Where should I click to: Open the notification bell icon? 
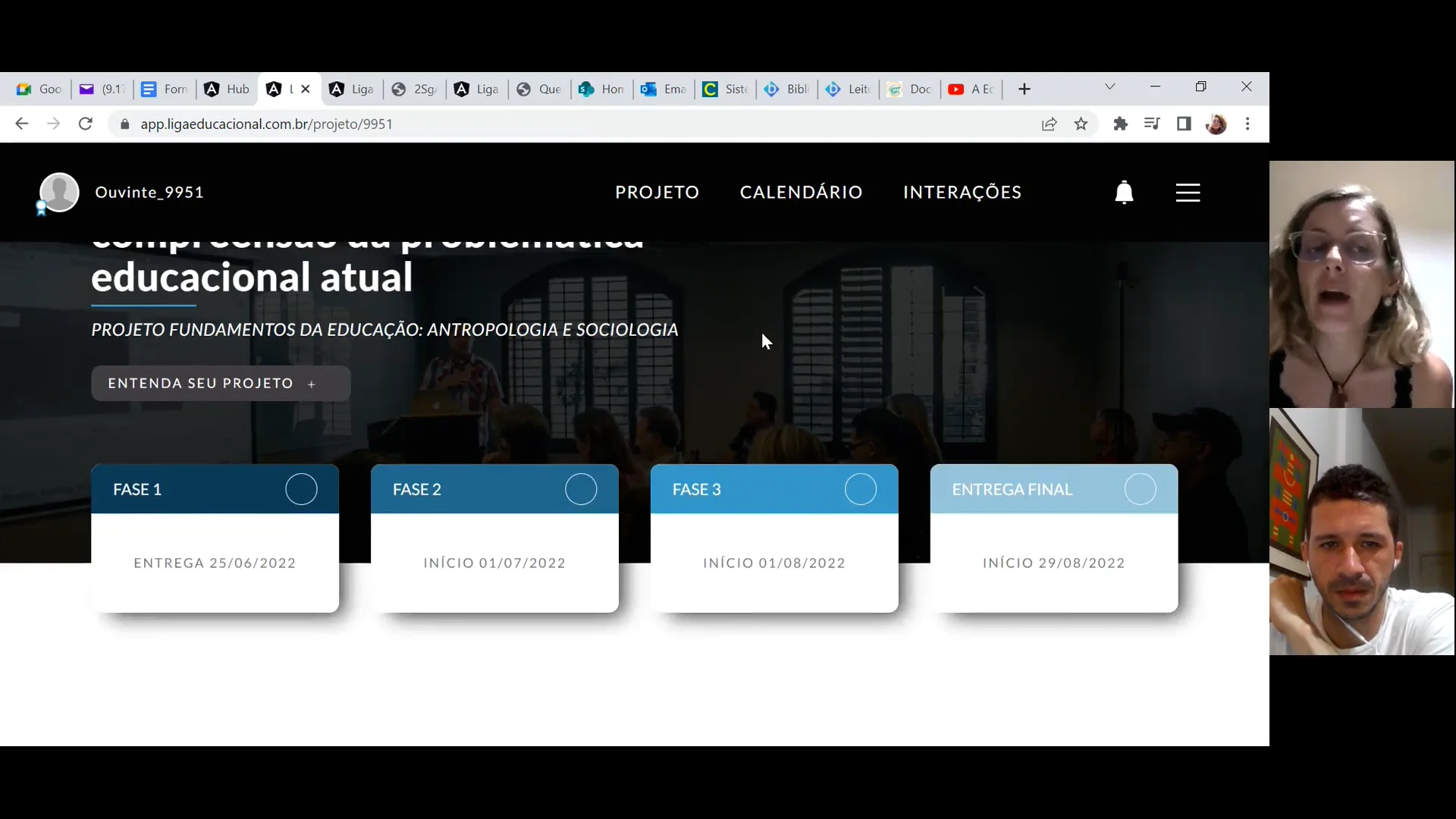point(1123,192)
